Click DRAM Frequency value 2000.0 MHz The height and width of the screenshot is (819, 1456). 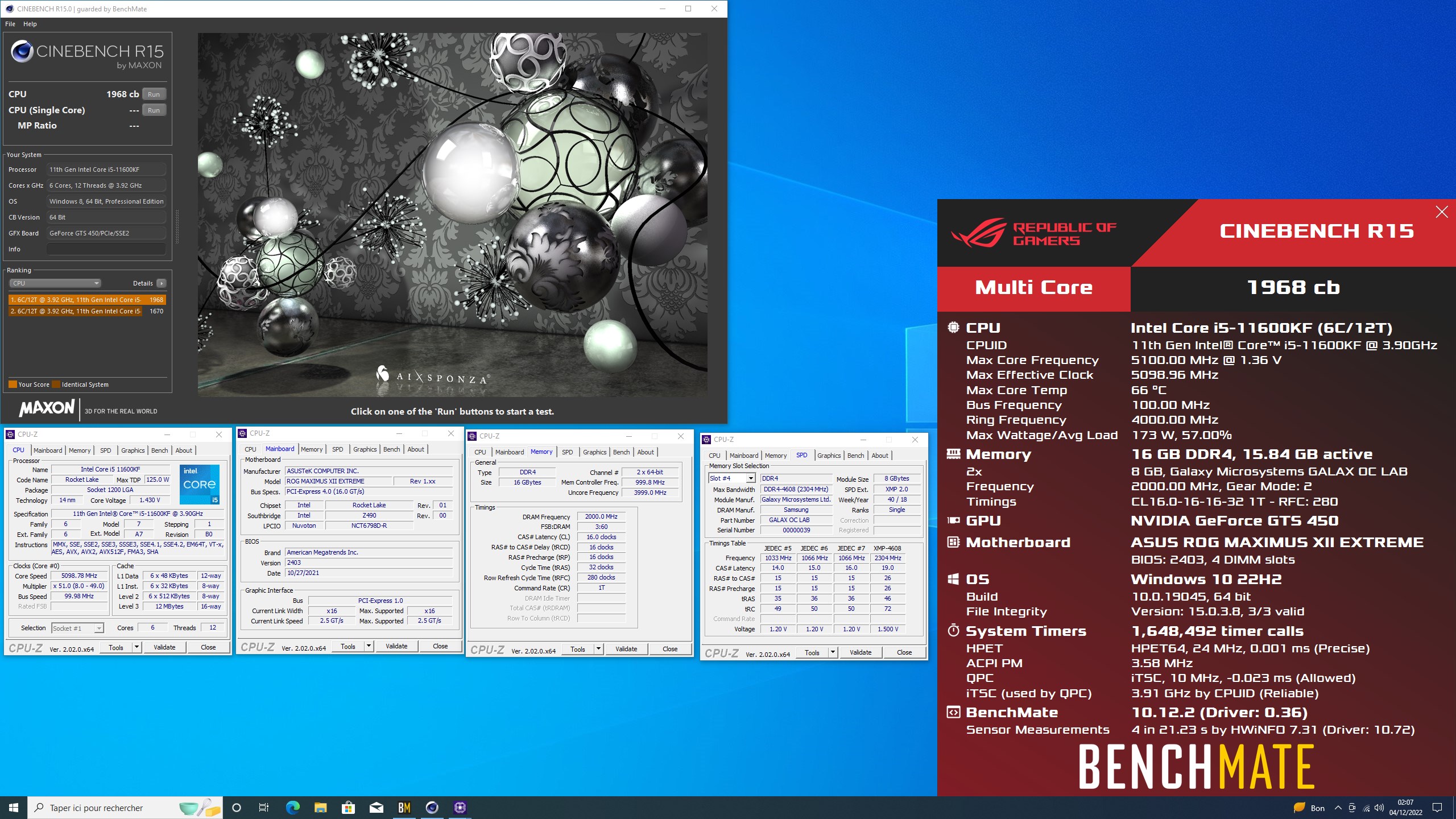601,516
